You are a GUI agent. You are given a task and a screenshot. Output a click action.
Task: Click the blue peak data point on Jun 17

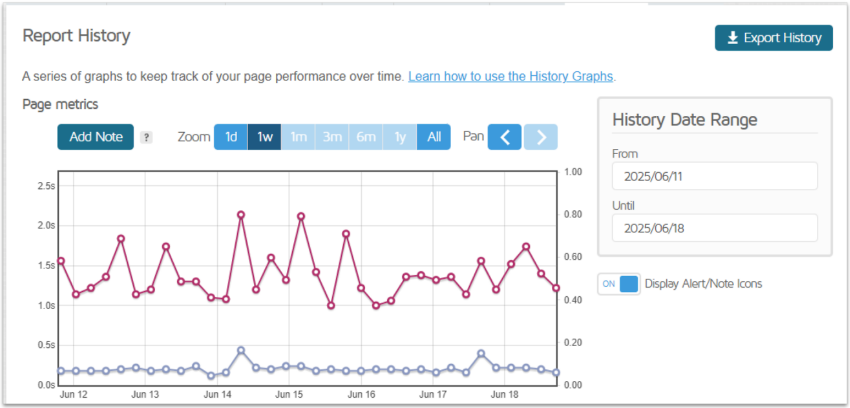481,353
